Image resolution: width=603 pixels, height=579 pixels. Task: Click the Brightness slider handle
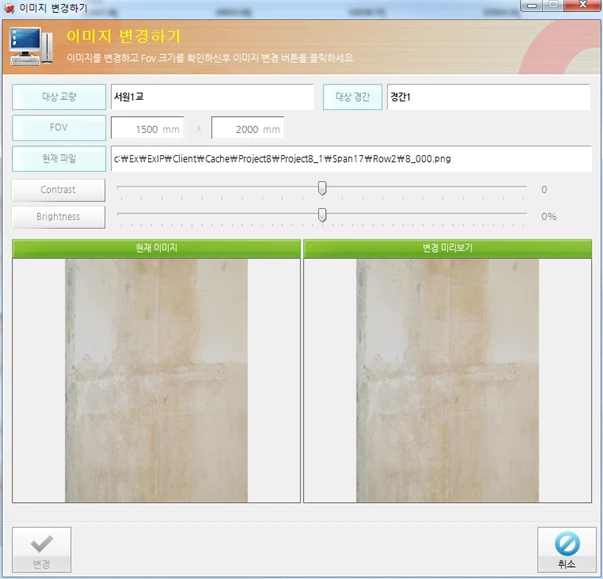click(322, 215)
